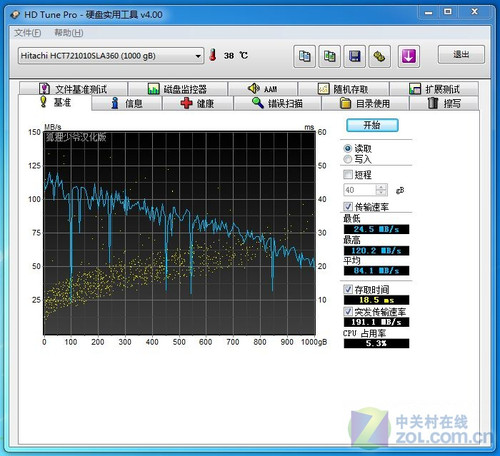The height and width of the screenshot is (456, 500).
Task: Toggle the 存取时间 access time checkbox
Action: pos(348,289)
